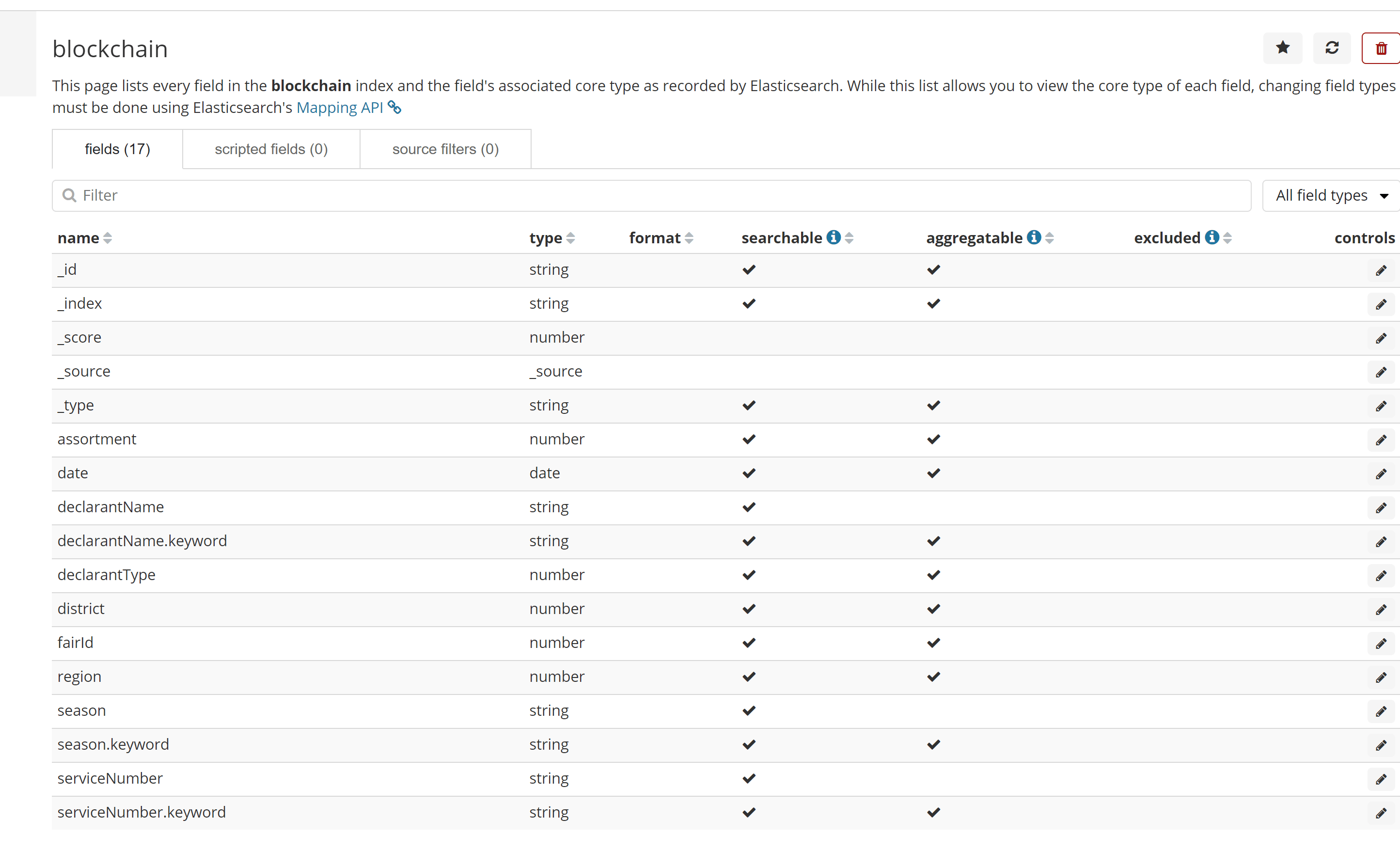Sort by searchable column arrows
This screenshot has height=851, width=1400.
tap(849, 238)
